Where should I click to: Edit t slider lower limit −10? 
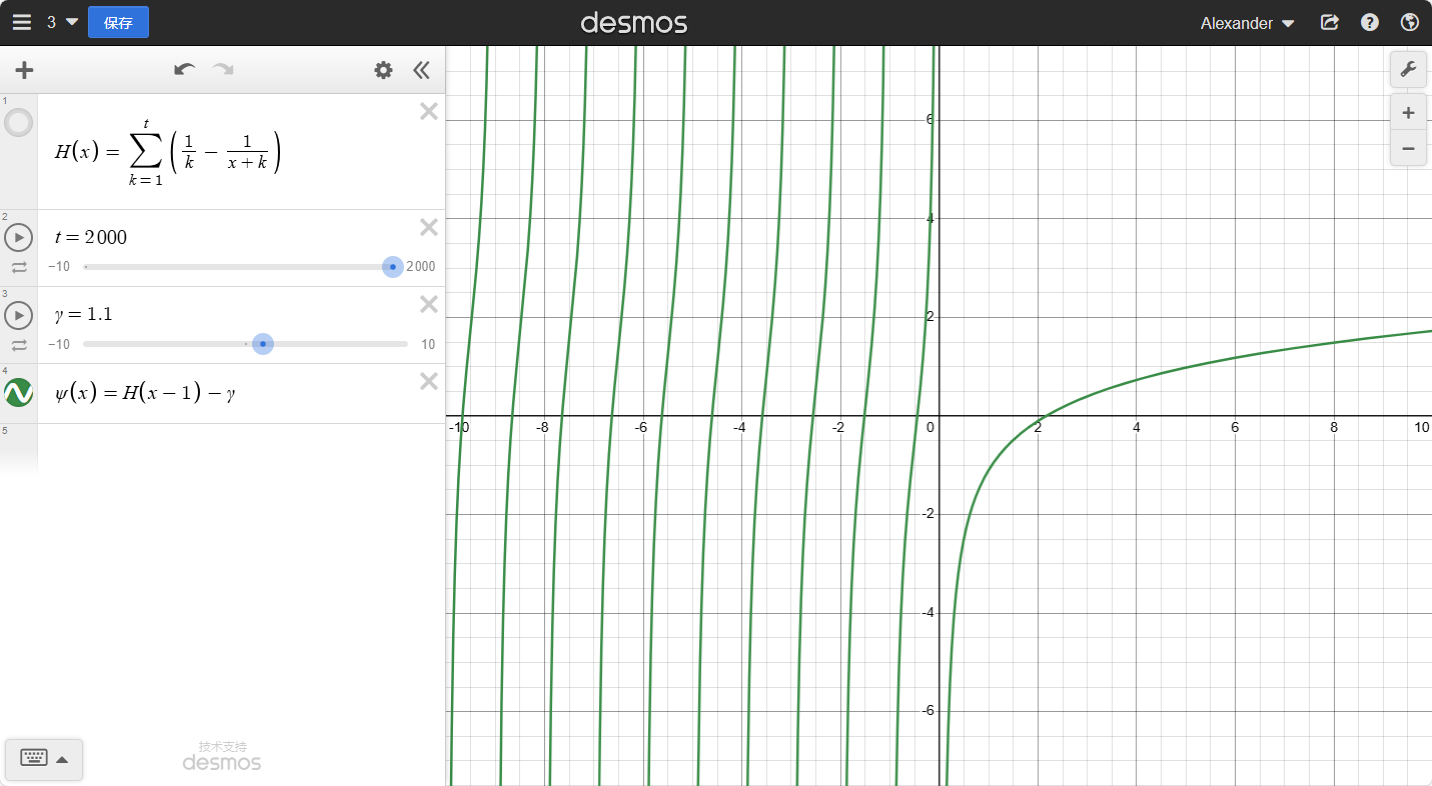coord(59,267)
